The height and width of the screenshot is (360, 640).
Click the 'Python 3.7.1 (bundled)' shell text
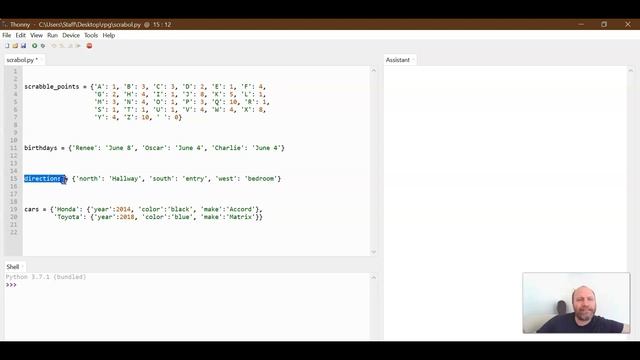pos(46,277)
